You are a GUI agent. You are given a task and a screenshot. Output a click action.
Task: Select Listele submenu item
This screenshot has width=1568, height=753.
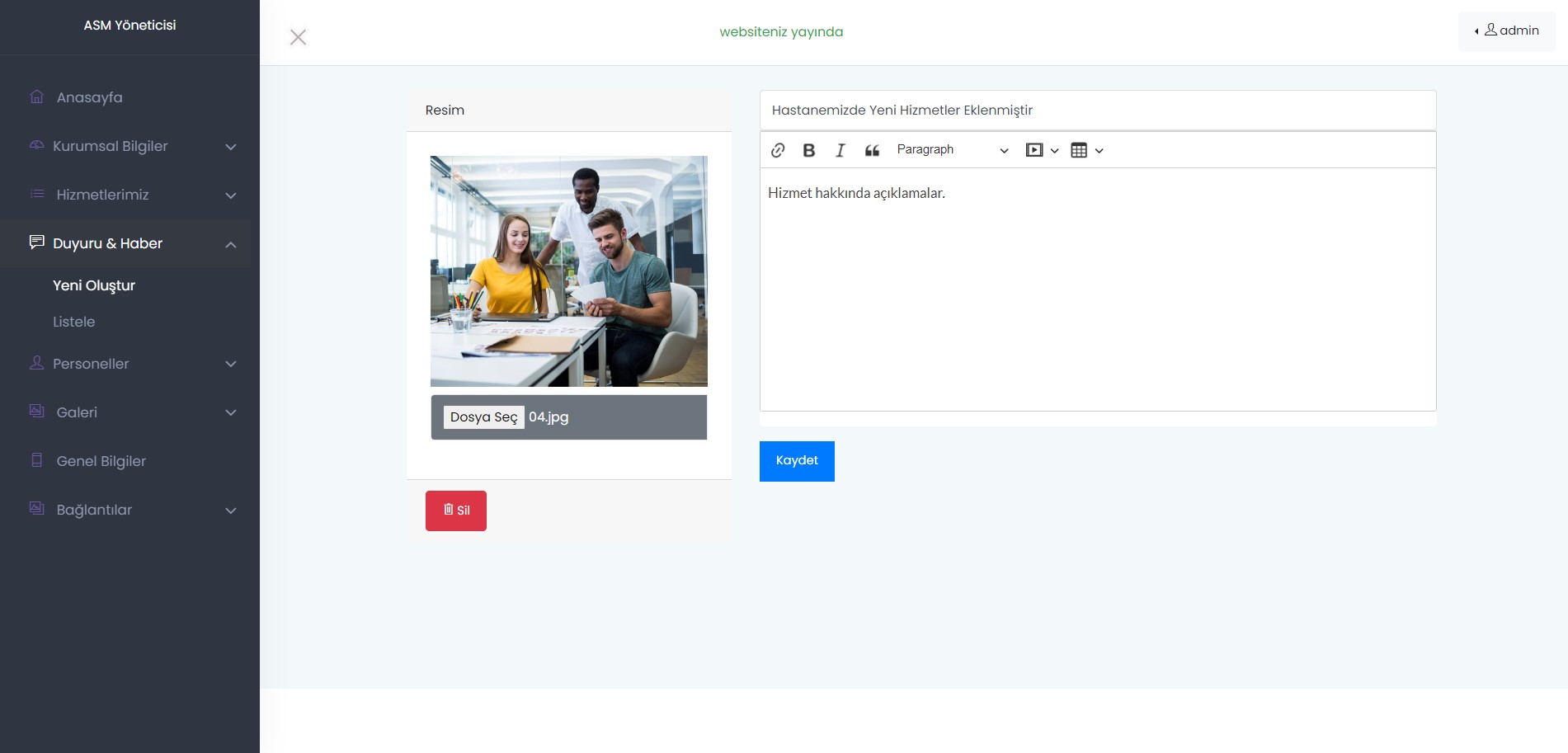pos(74,322)
